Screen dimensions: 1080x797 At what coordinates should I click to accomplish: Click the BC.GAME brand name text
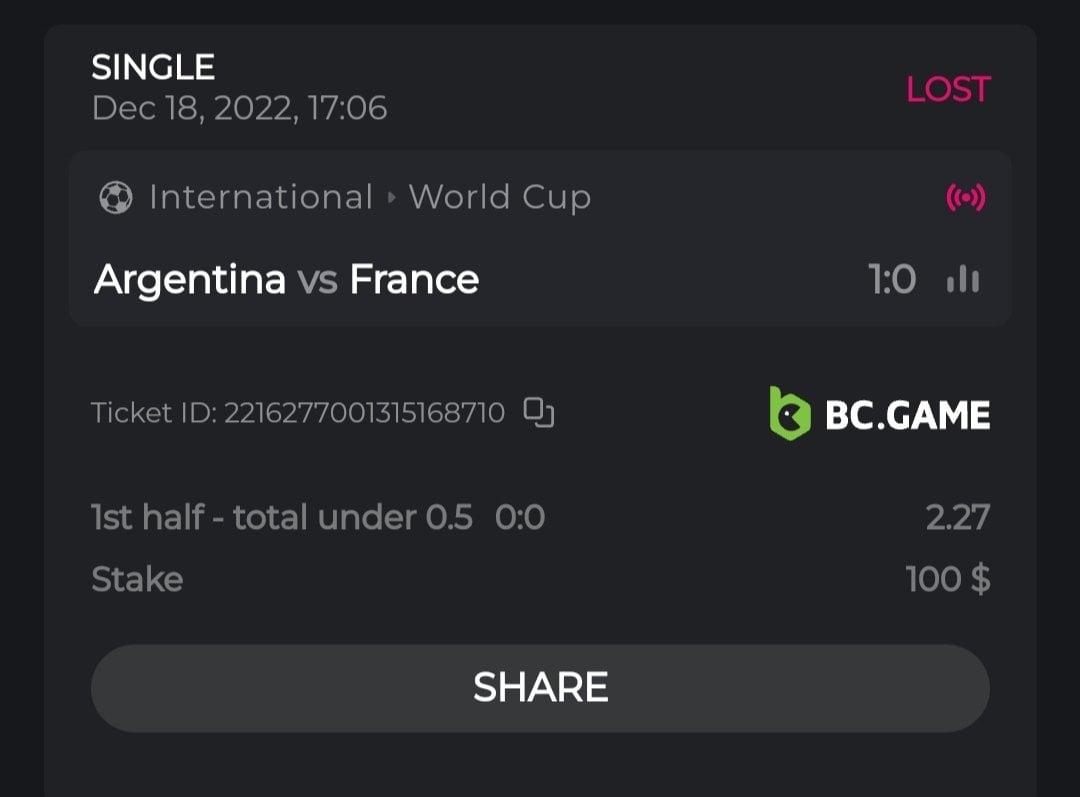907,414
